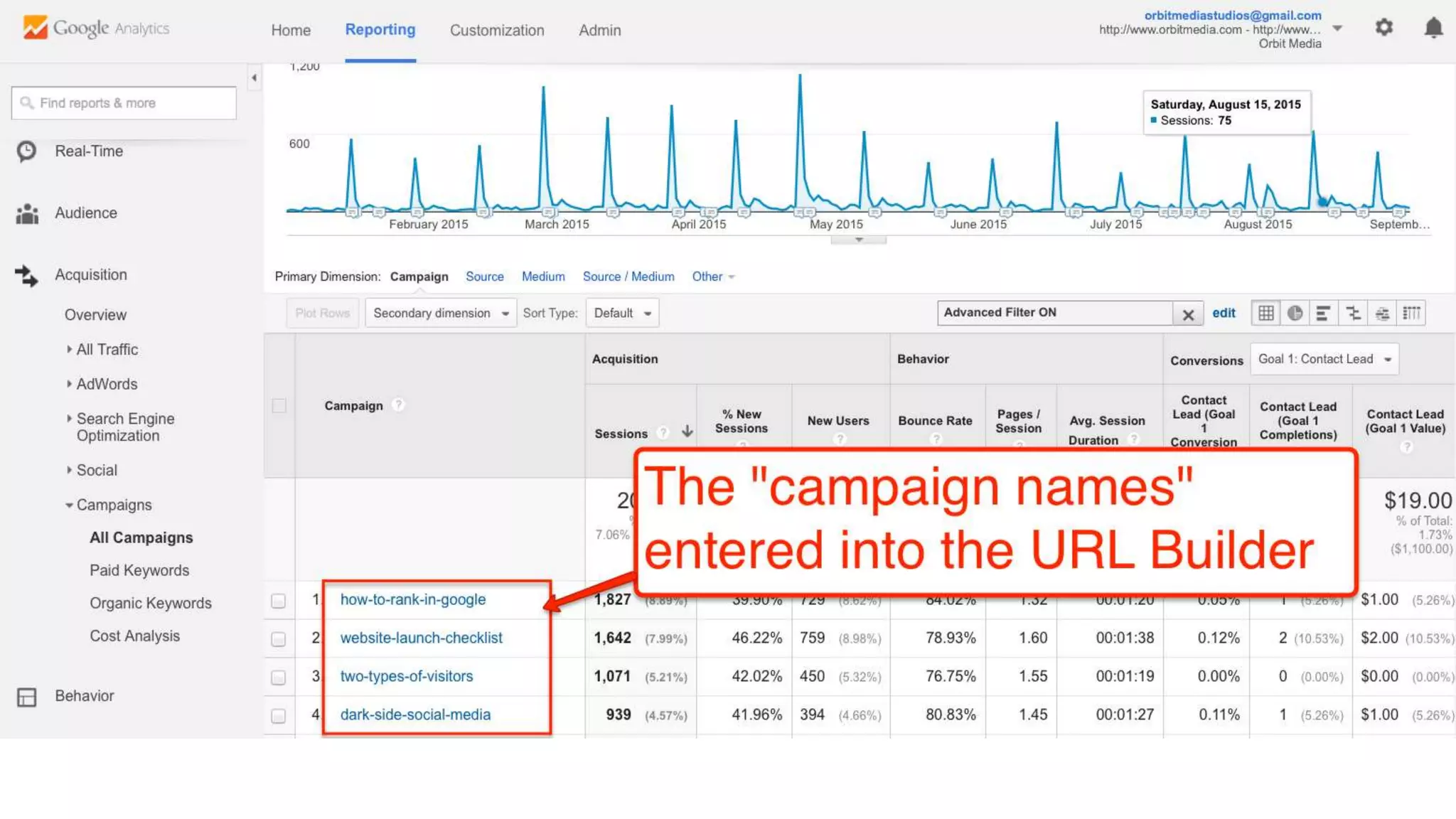Open settings gear icon in header
This screenshot has height=819, width=1456.
1383,28
